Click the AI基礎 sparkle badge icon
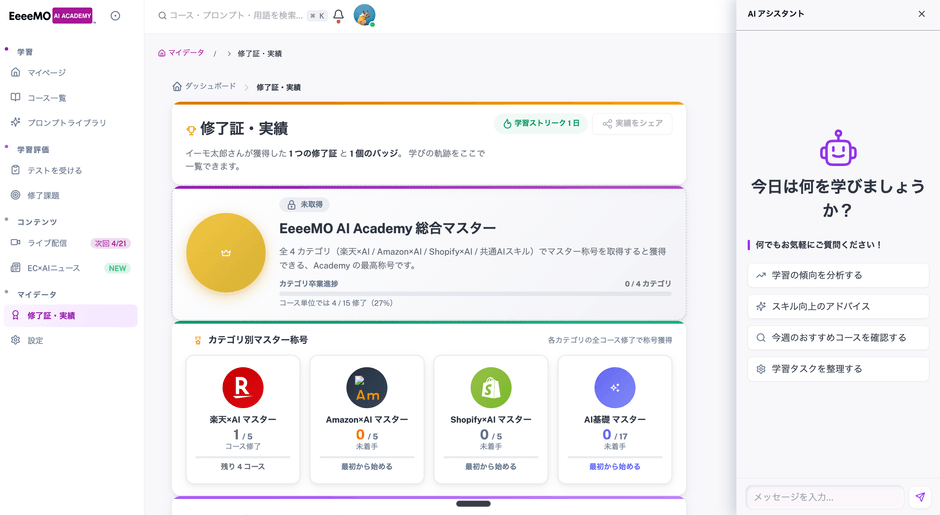This screenshot has width=940, height=515. click(615, 387)
